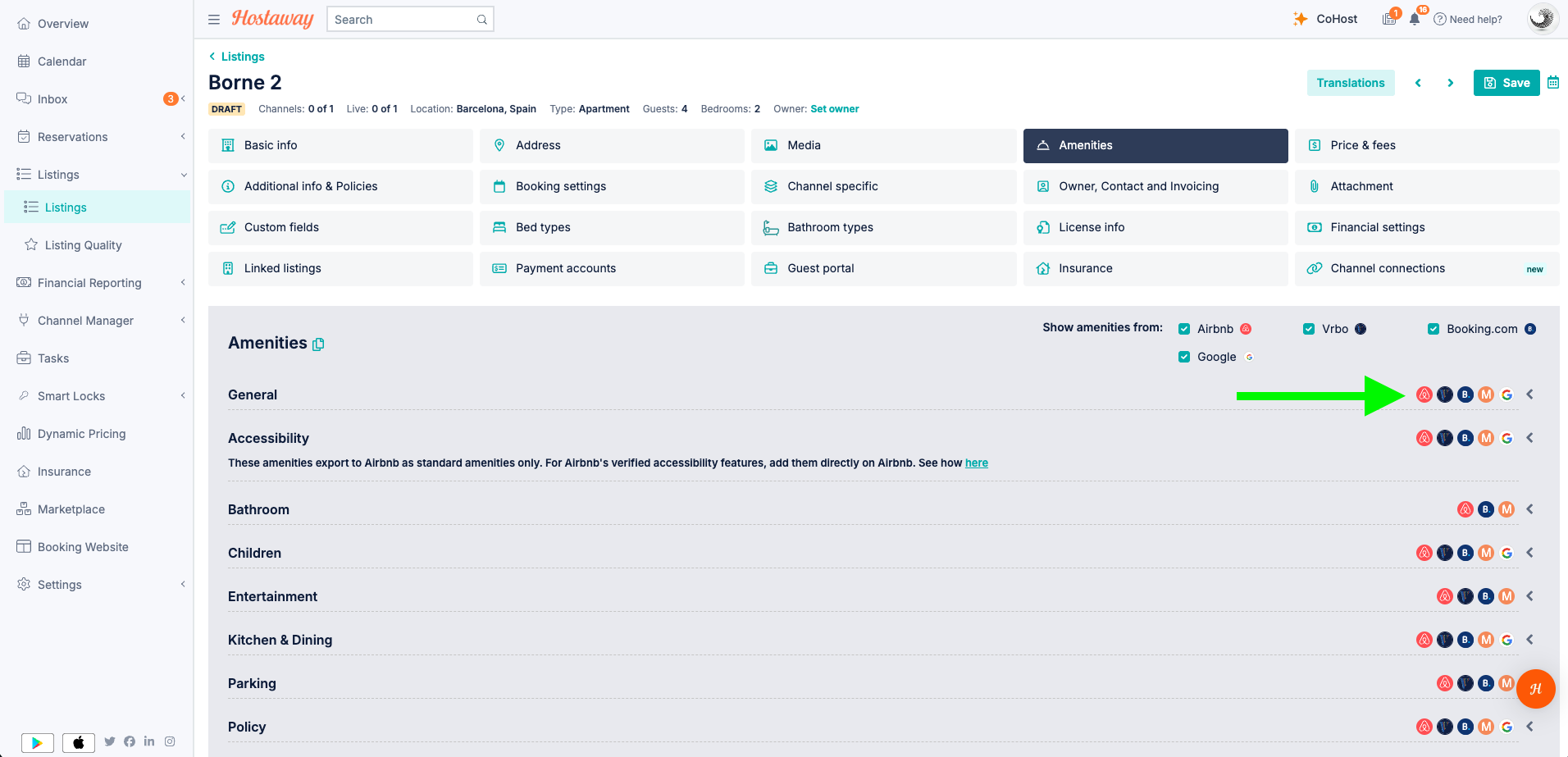1568x757 pixels.
Task: Save the listing changes
Action: [x=1506, y=83]
